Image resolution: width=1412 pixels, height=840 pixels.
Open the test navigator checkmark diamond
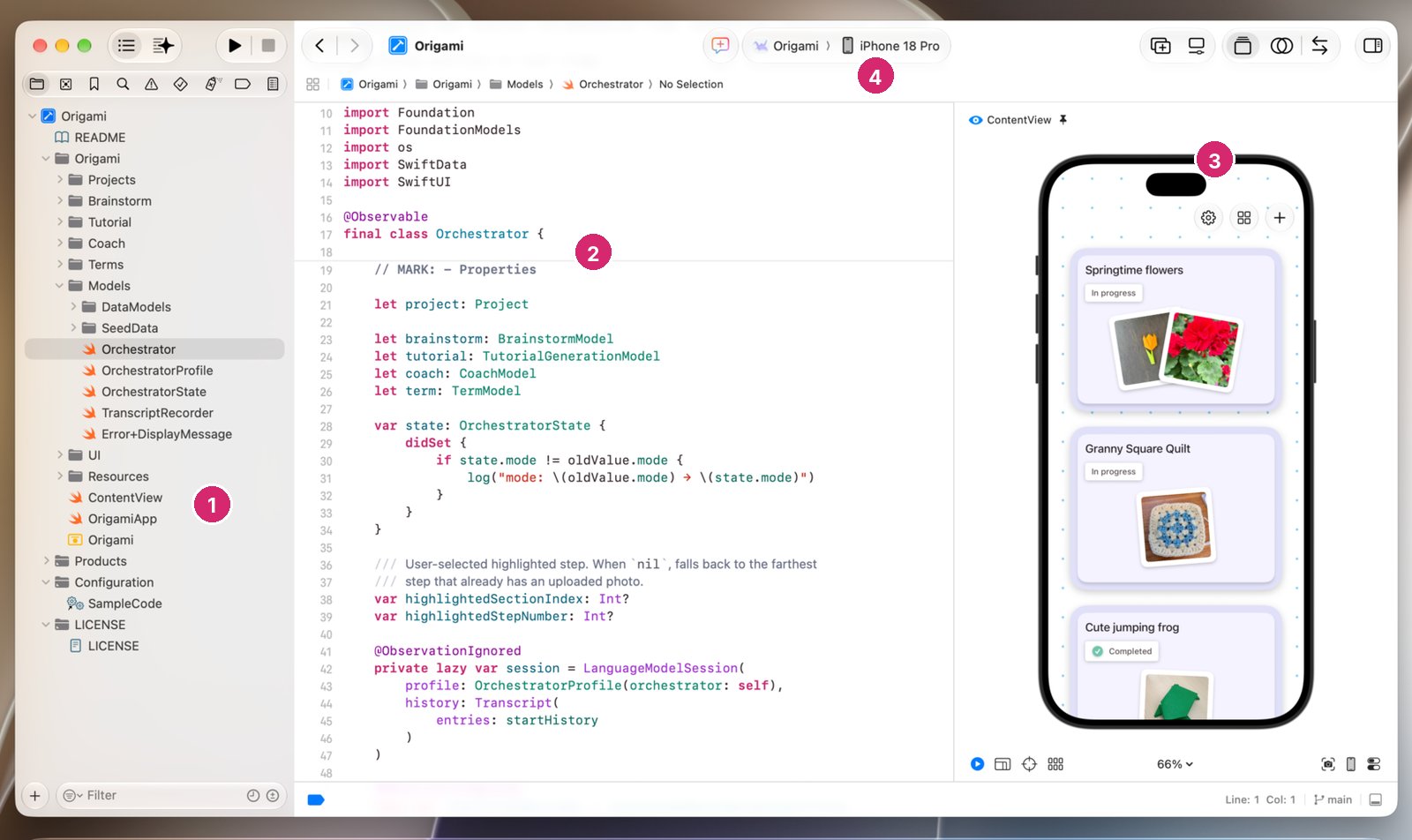[180, 84]
